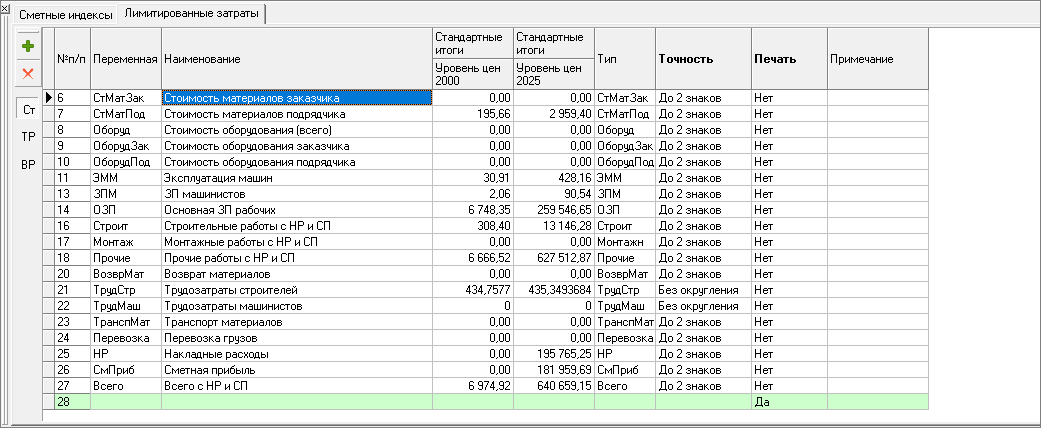Open the ТР side tab
Screen dimensions: 1041x428
(28, 137)
